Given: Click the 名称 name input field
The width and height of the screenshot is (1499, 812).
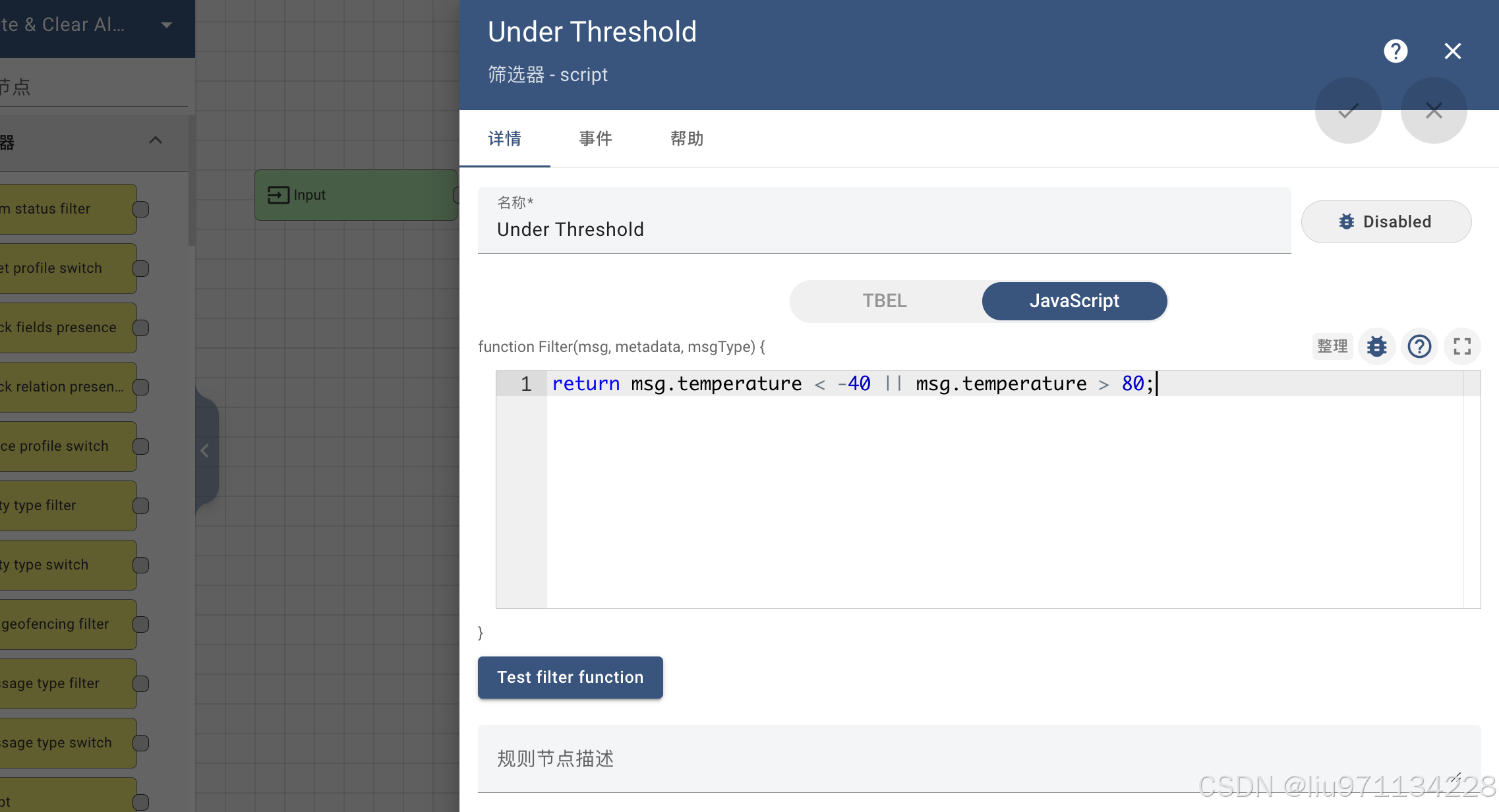Looking at the screenshot, I should (883, 229).
